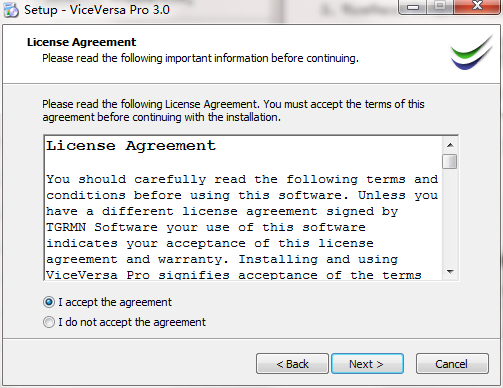Click the empty scrollbar track below the thumb
The width and height of the screenshot is (503, 388).
click(450, 217)
